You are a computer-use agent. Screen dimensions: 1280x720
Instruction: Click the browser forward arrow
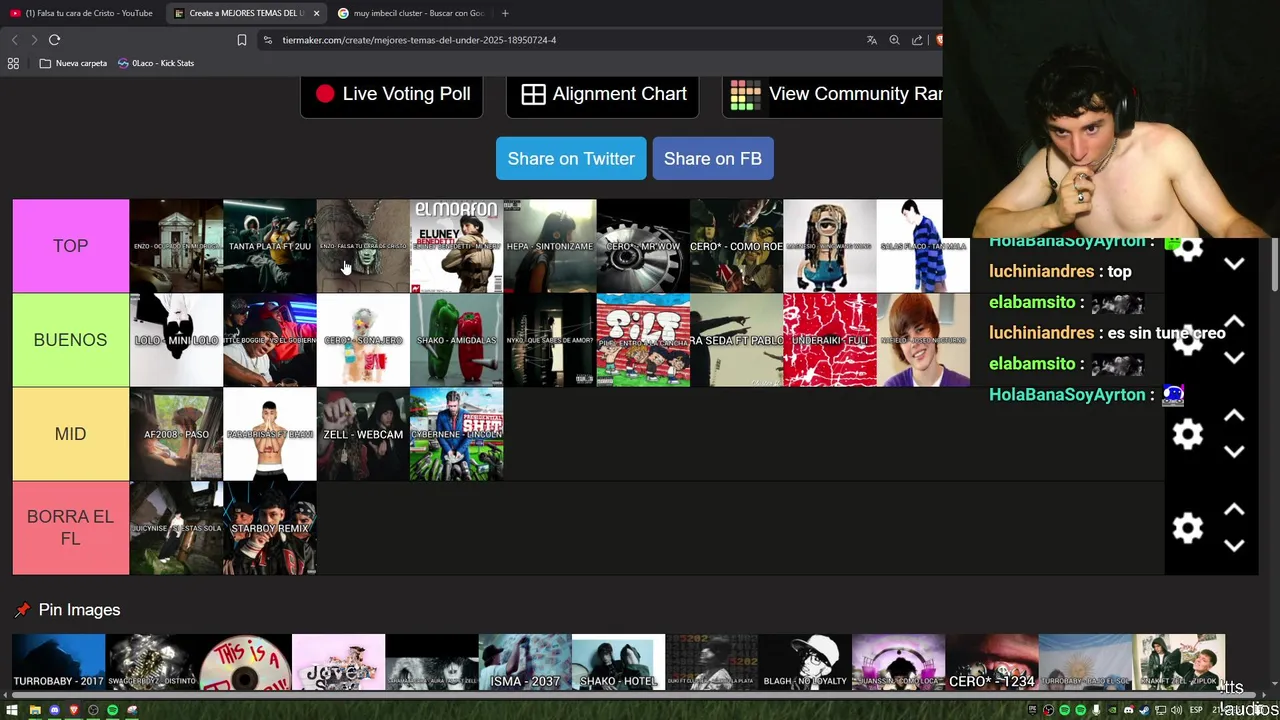point(33,40)
